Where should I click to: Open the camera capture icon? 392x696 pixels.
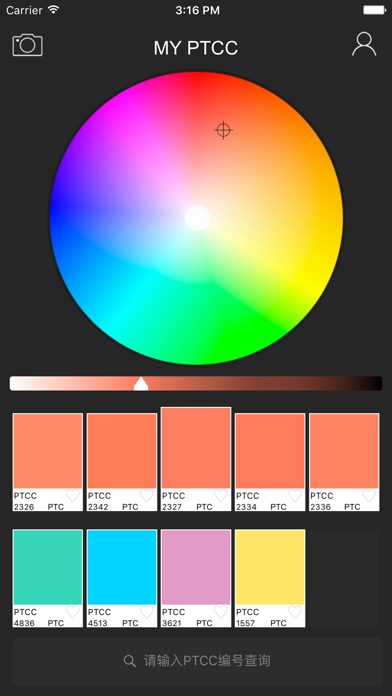click(x=28, y=45)
